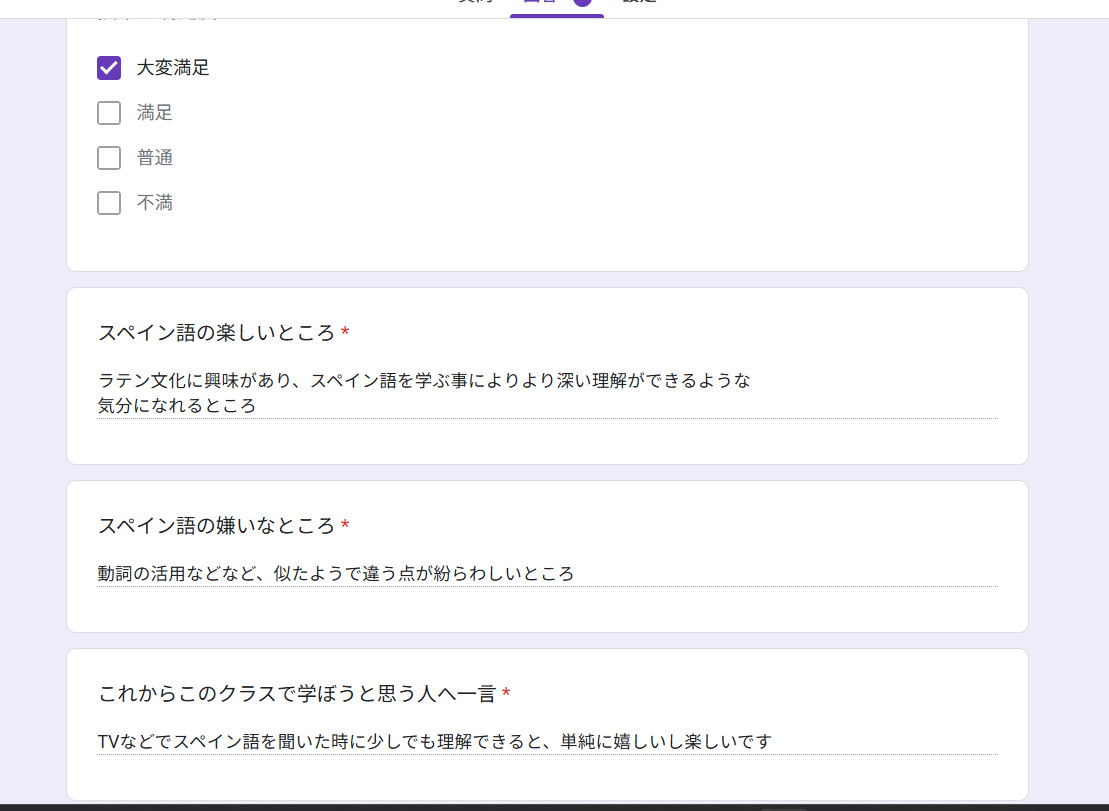Click the red asterisk beside スペイン語の楽しいところ

345,332
